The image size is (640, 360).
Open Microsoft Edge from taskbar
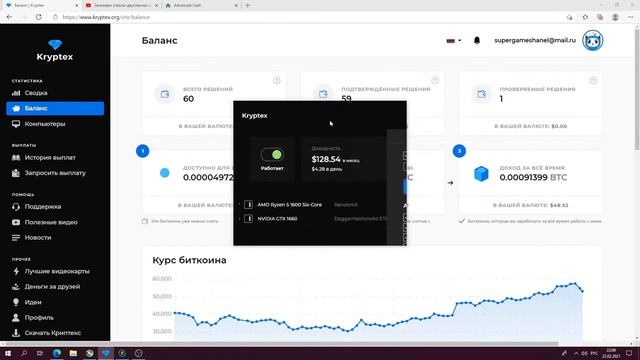tap(57, 353)
